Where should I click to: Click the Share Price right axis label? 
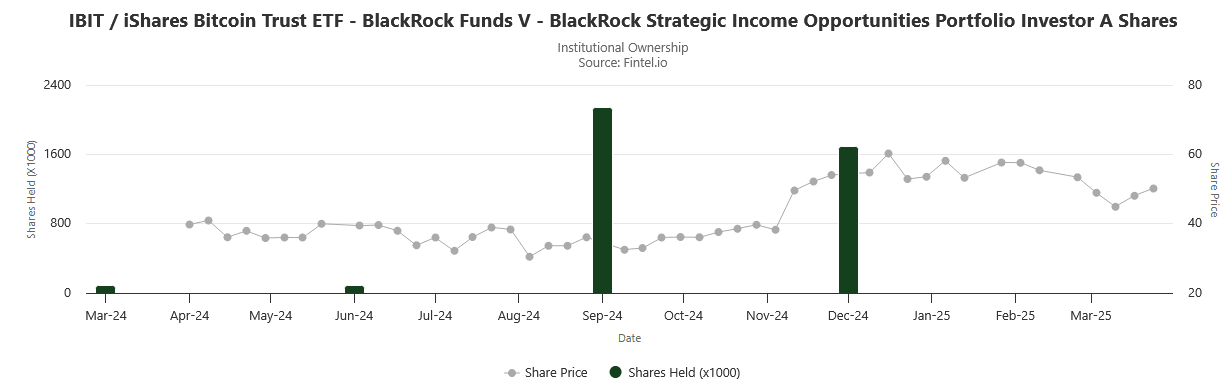click(1214, 189)
